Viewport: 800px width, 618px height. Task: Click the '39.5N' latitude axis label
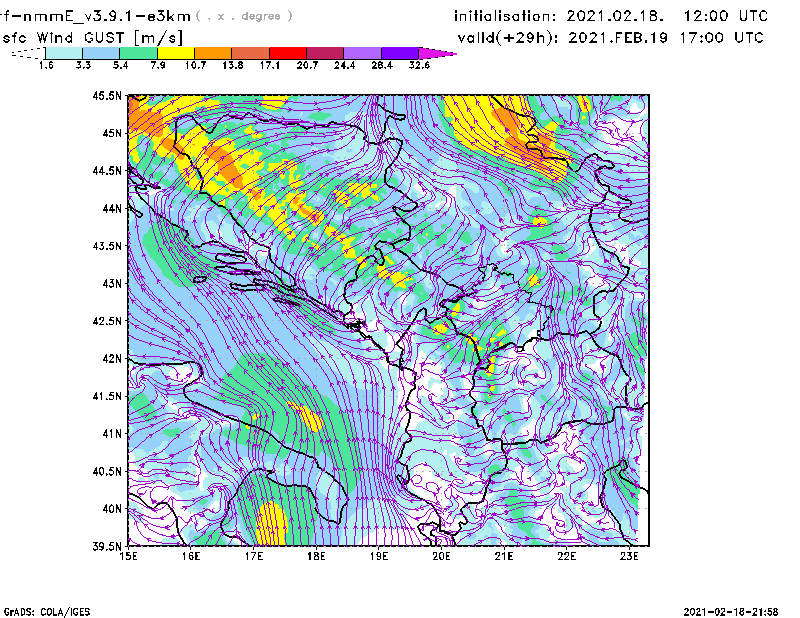pos(107,547)
